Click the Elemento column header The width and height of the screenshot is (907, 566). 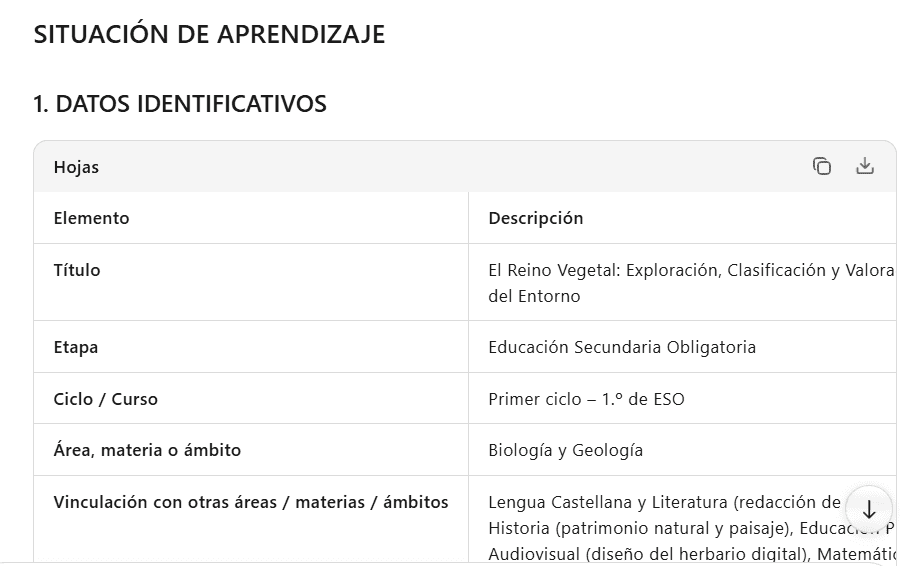click(x=91, y=218)
